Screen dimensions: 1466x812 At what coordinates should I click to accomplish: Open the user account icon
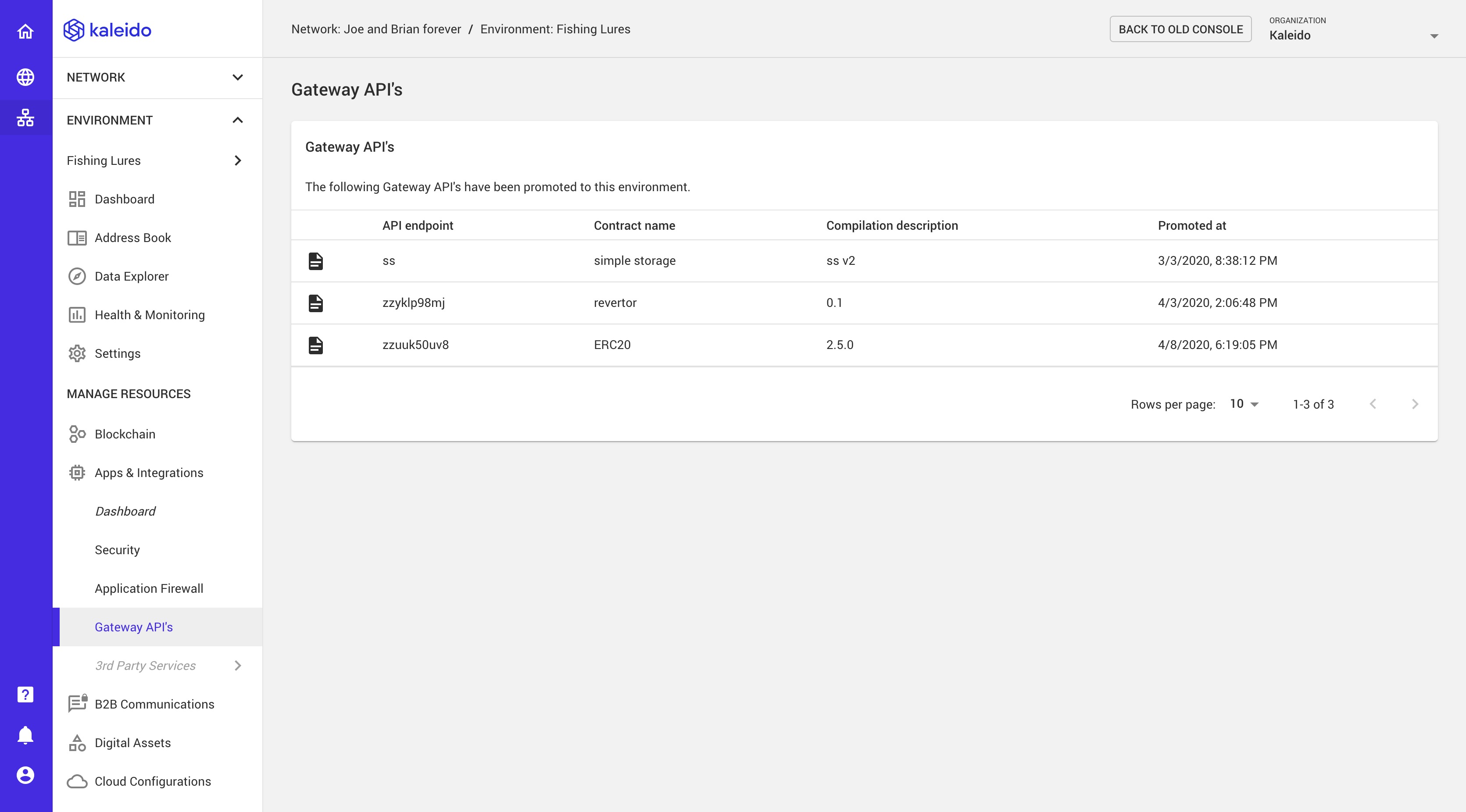pyautogui.click(x=25, y=774)
